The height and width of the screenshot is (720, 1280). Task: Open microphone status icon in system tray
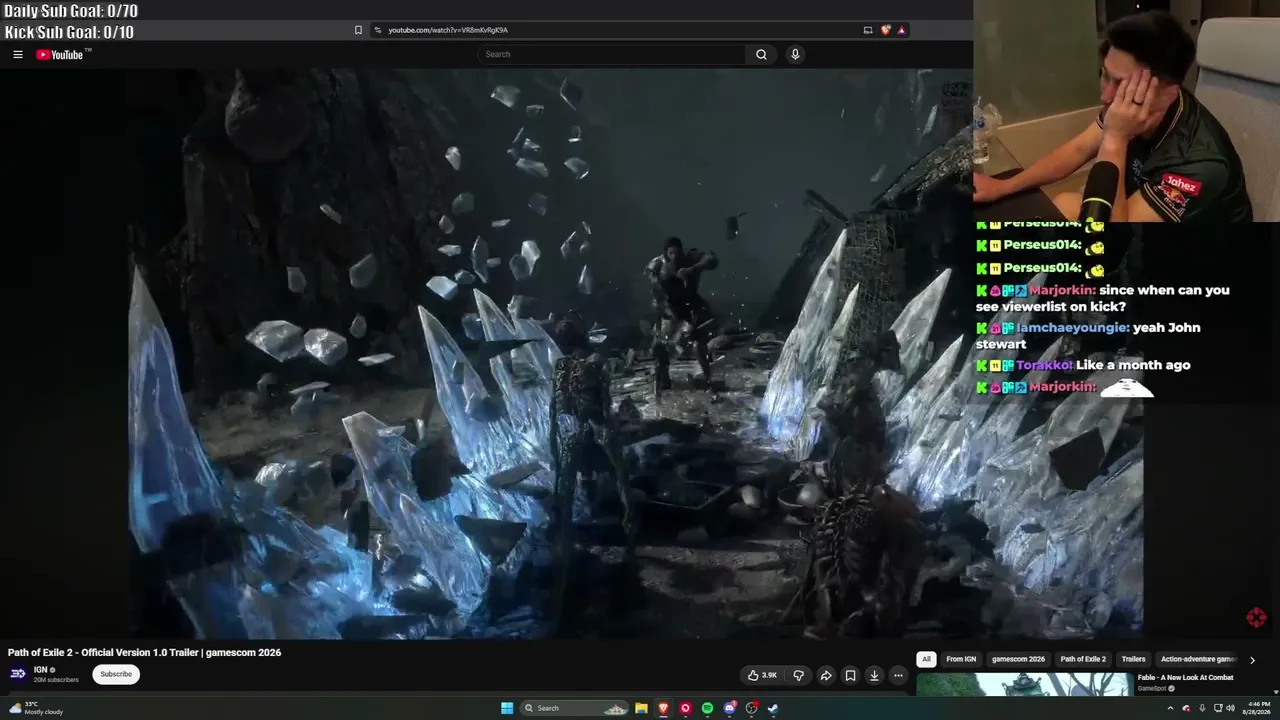pos(1202,708)
